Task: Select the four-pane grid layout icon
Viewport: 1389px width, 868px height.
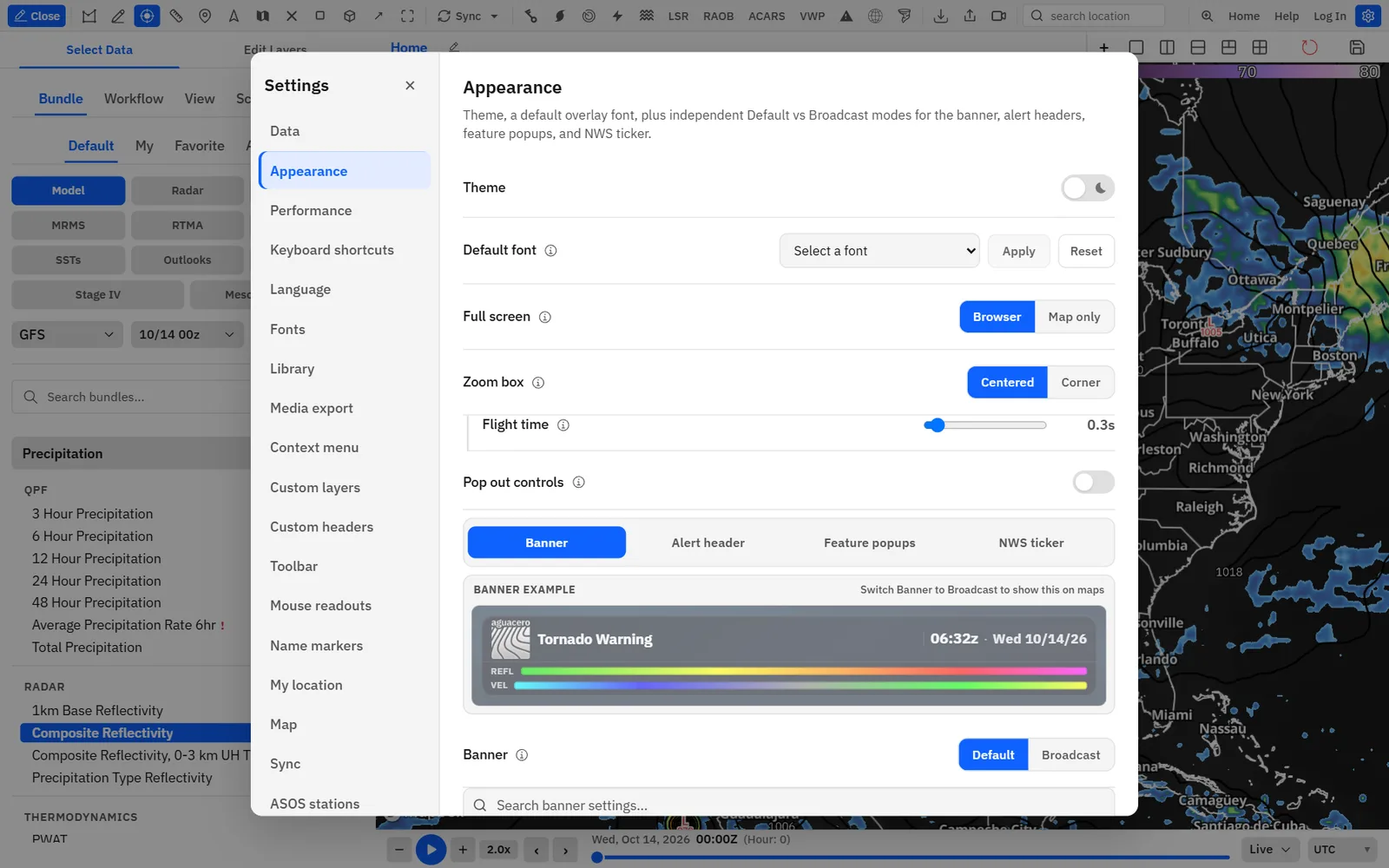Action: tap(1260, 48)
